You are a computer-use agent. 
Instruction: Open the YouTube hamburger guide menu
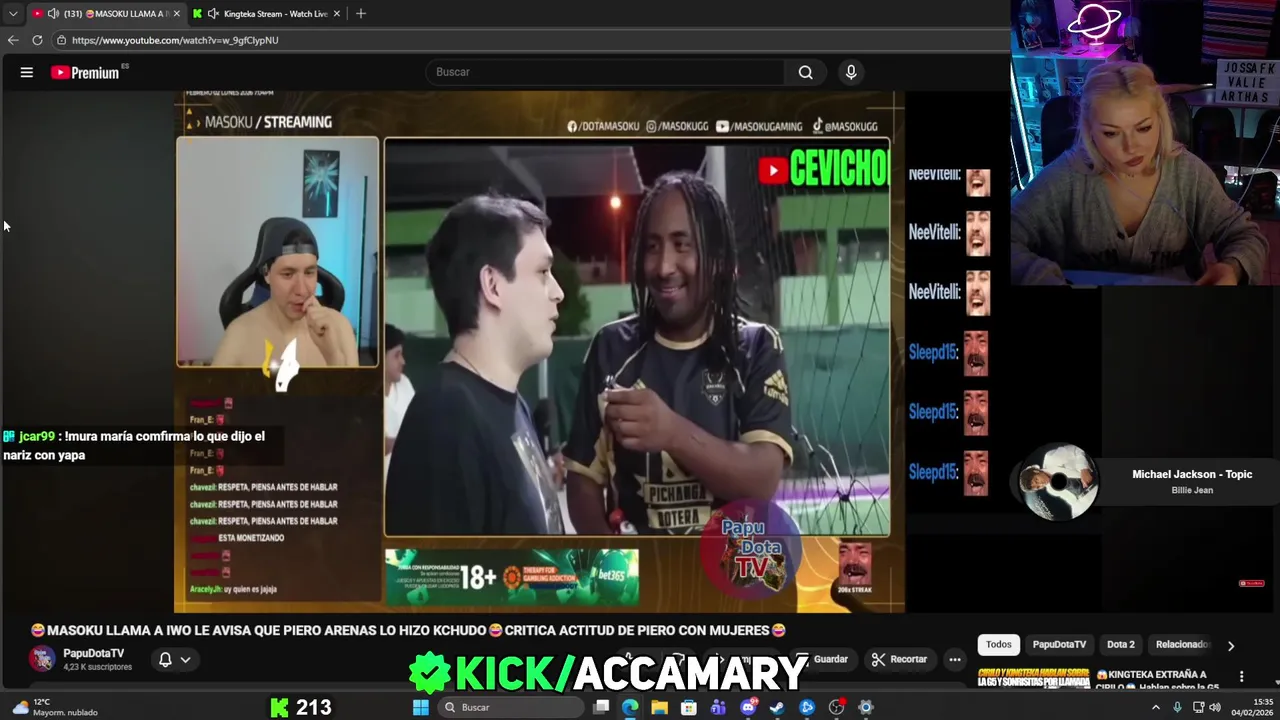point(27,72)
